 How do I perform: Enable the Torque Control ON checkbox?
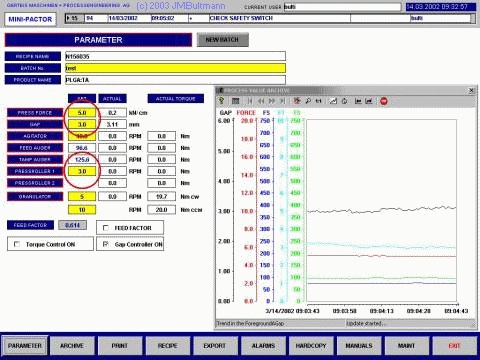click(16, 244)
